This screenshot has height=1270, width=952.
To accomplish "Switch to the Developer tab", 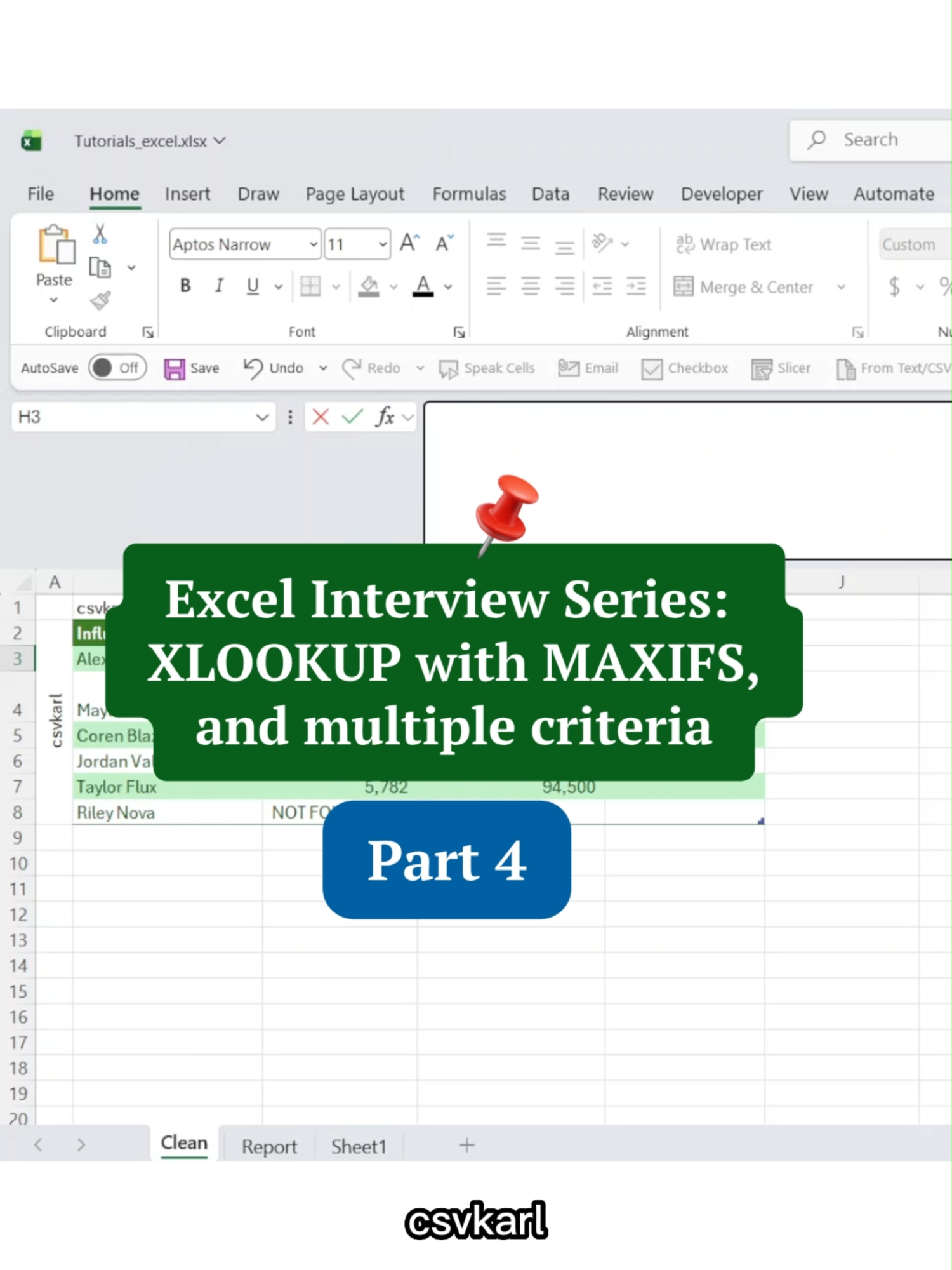I will click(722, 194).
